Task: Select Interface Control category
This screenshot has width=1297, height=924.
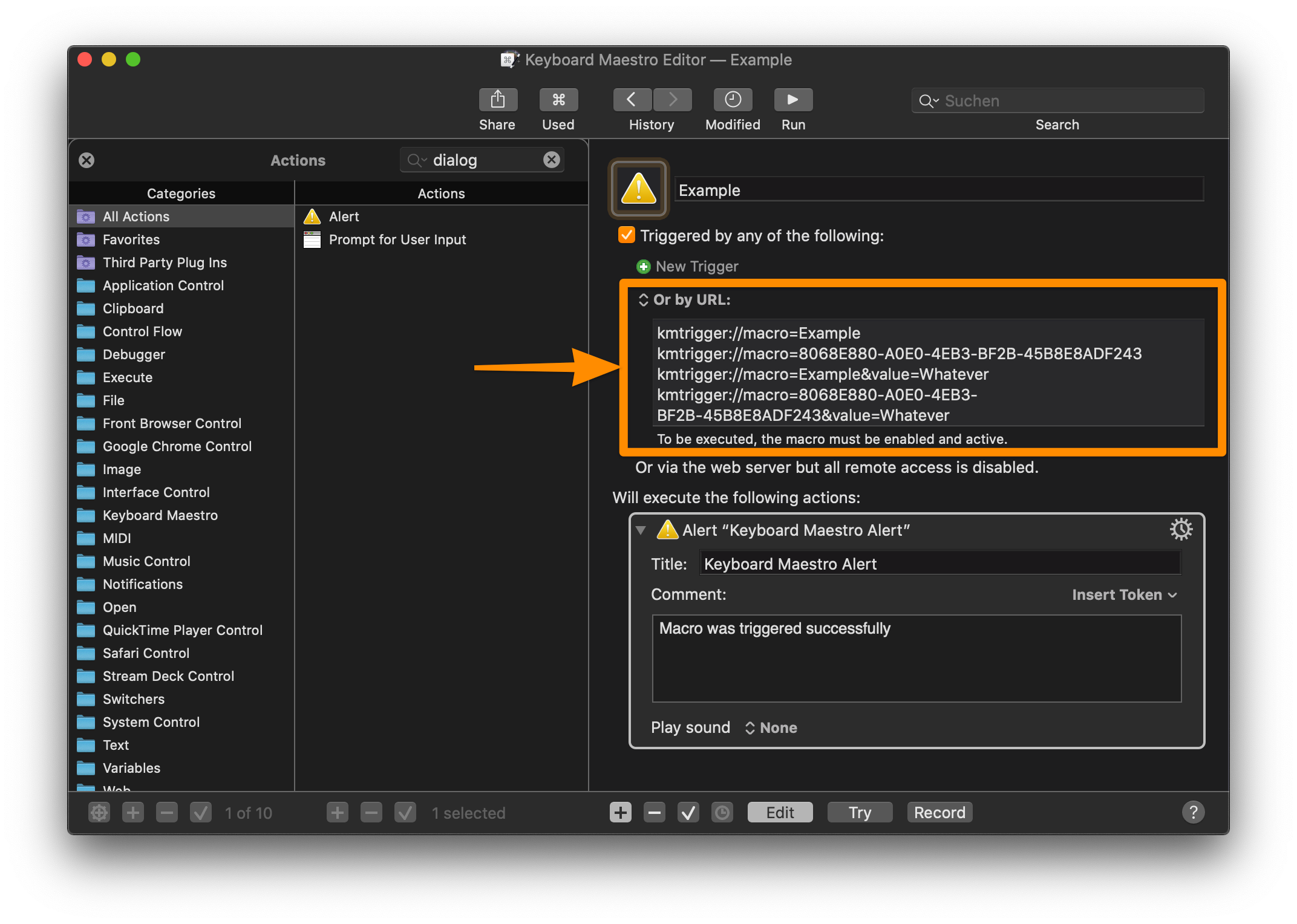Action: 181,492
